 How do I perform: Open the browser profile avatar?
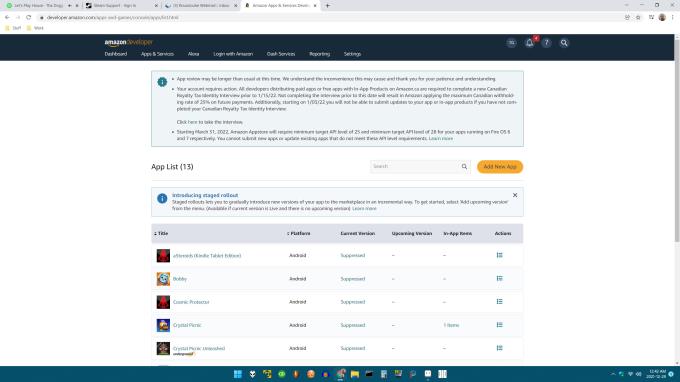tap(662, 17)
